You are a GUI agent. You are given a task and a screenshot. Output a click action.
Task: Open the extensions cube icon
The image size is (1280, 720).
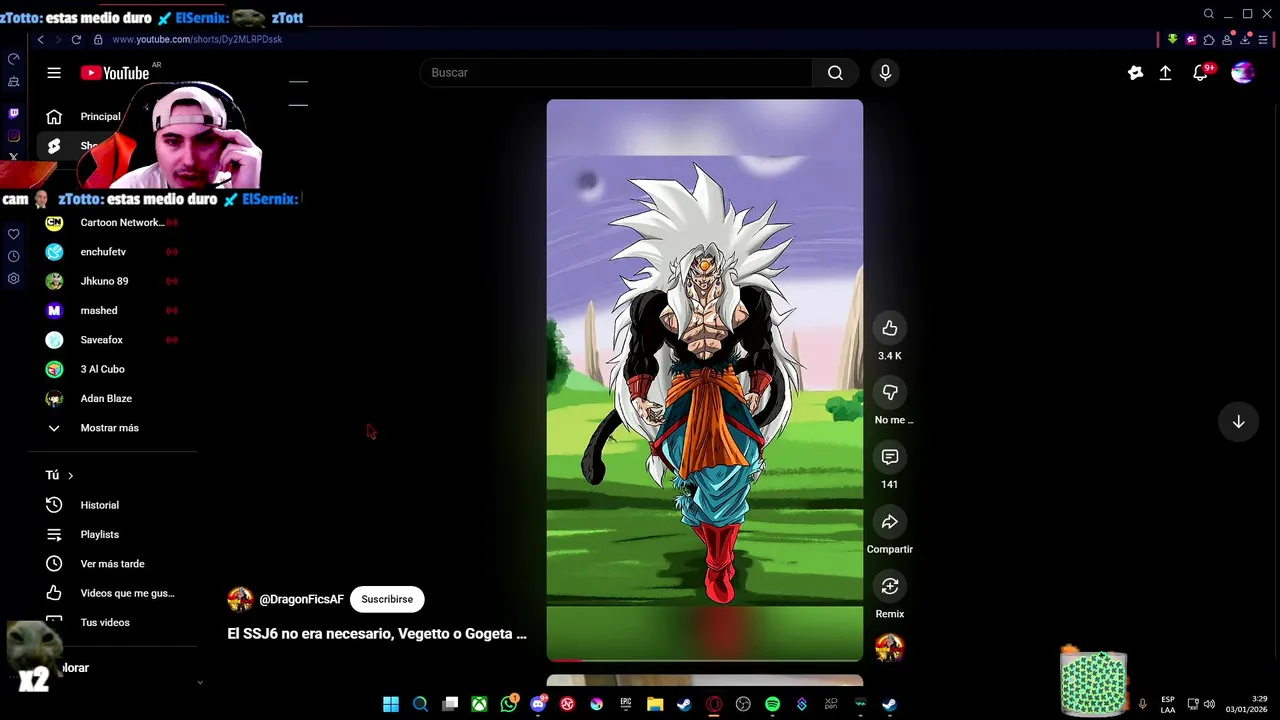coord(1209,39)
